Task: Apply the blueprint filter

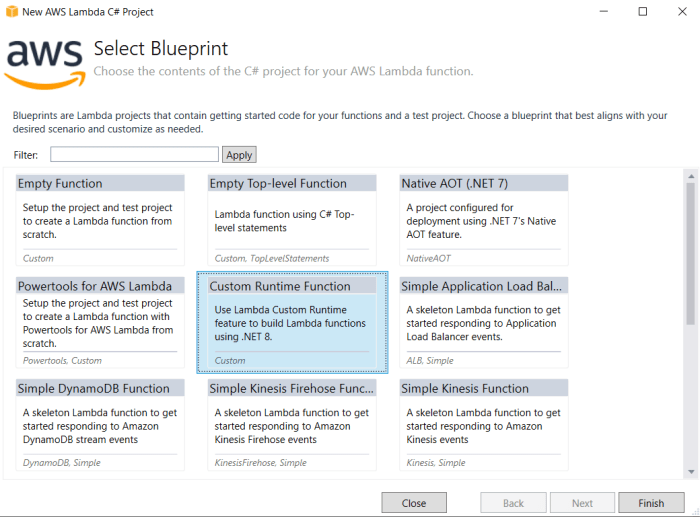Action: coord(239,154)
